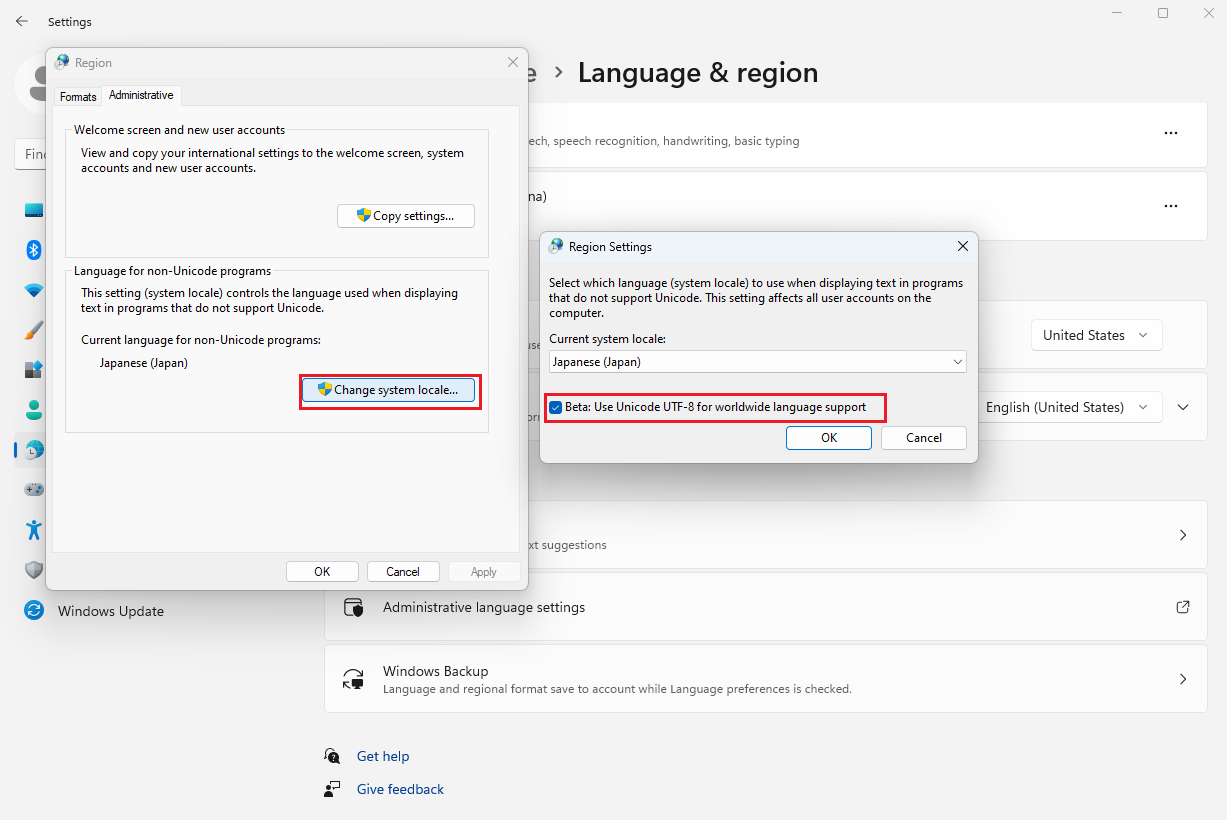
Task: Open second language row three-dots menu
Action: click(1171, 206)
